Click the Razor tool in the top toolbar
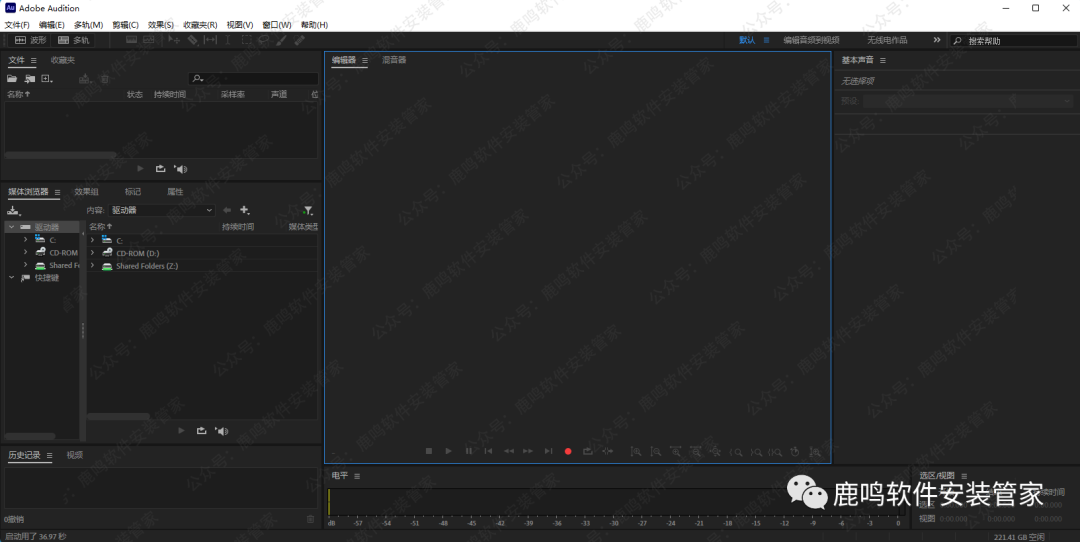1080x542 pixels. coord(193,40)
